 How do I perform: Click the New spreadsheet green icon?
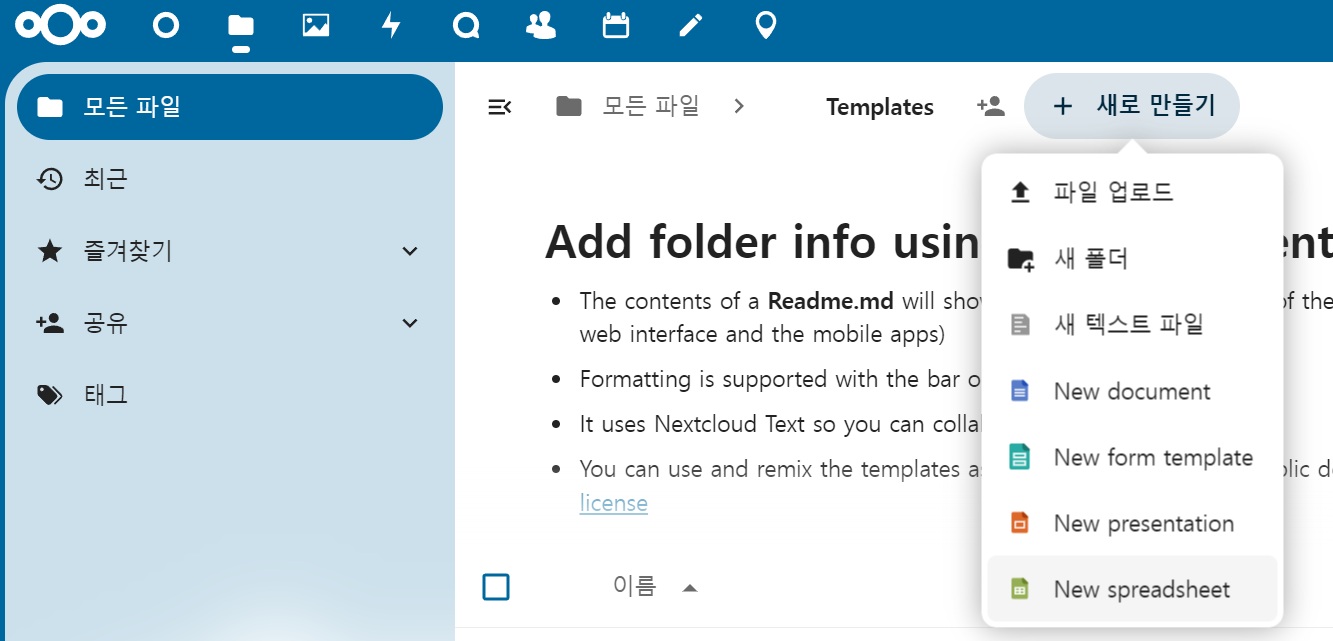1020,590
